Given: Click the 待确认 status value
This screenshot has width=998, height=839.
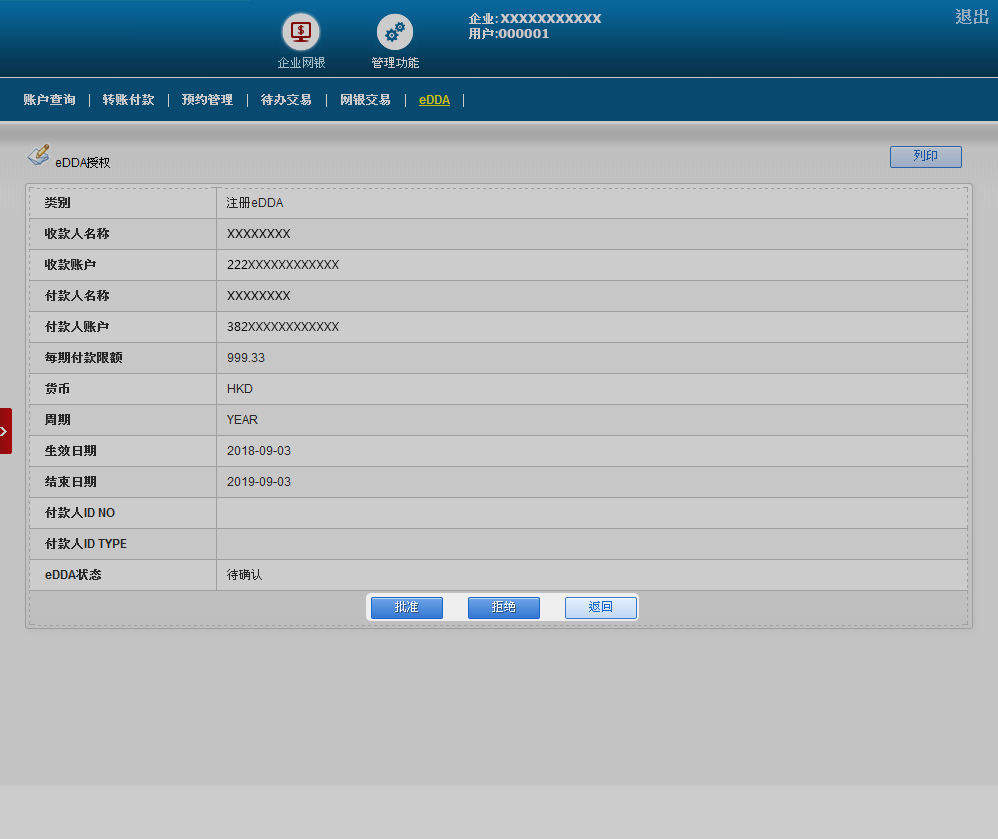Looking at the screenshot, I should 244,575.
